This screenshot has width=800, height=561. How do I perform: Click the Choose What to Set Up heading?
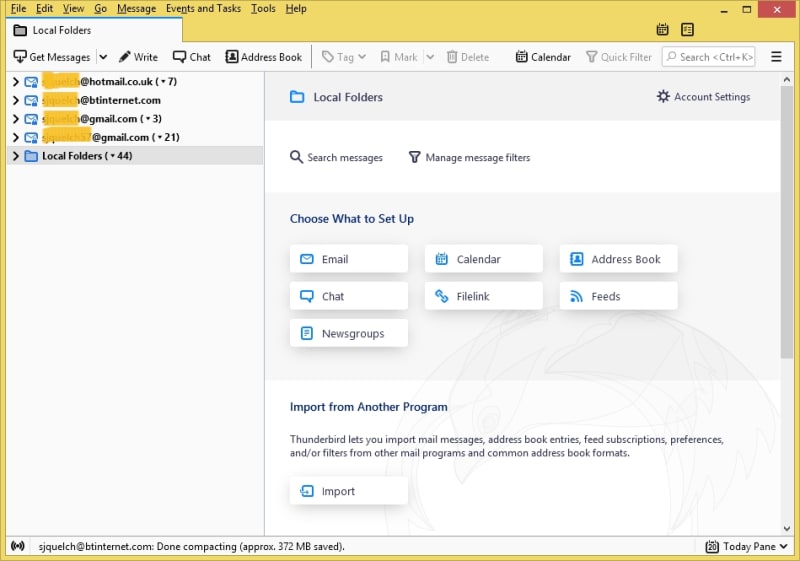tap(352, 219)
